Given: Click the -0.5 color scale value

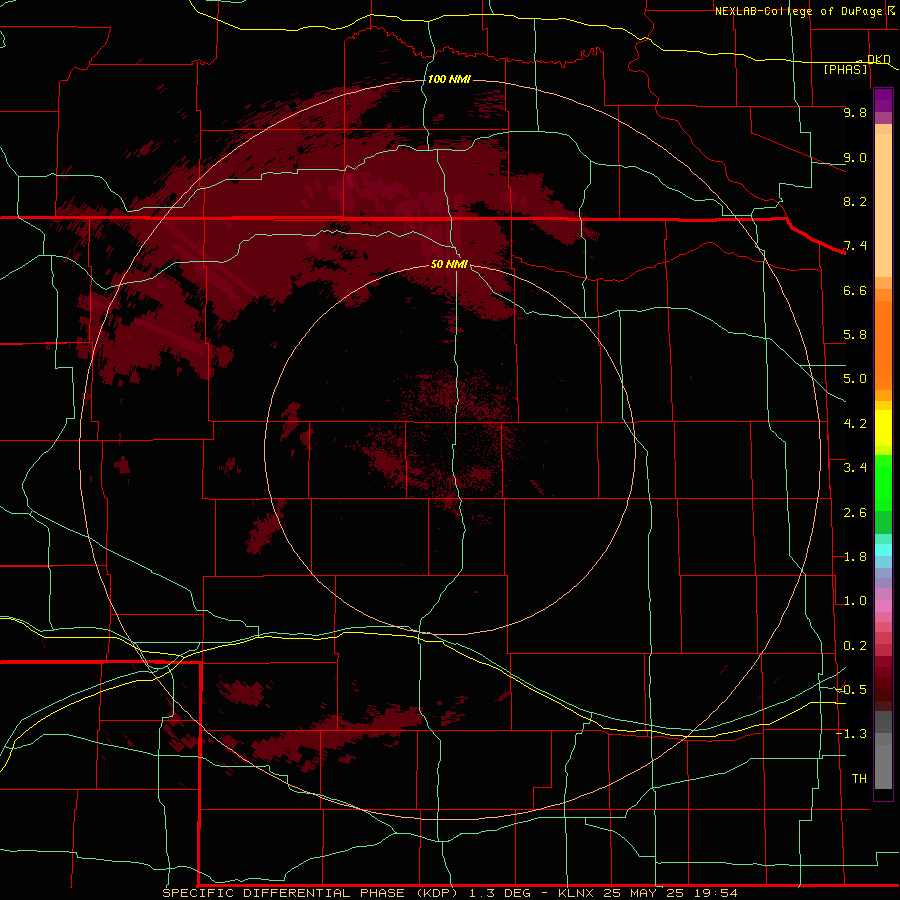Looking at the screenshot, I should (851, 690).
